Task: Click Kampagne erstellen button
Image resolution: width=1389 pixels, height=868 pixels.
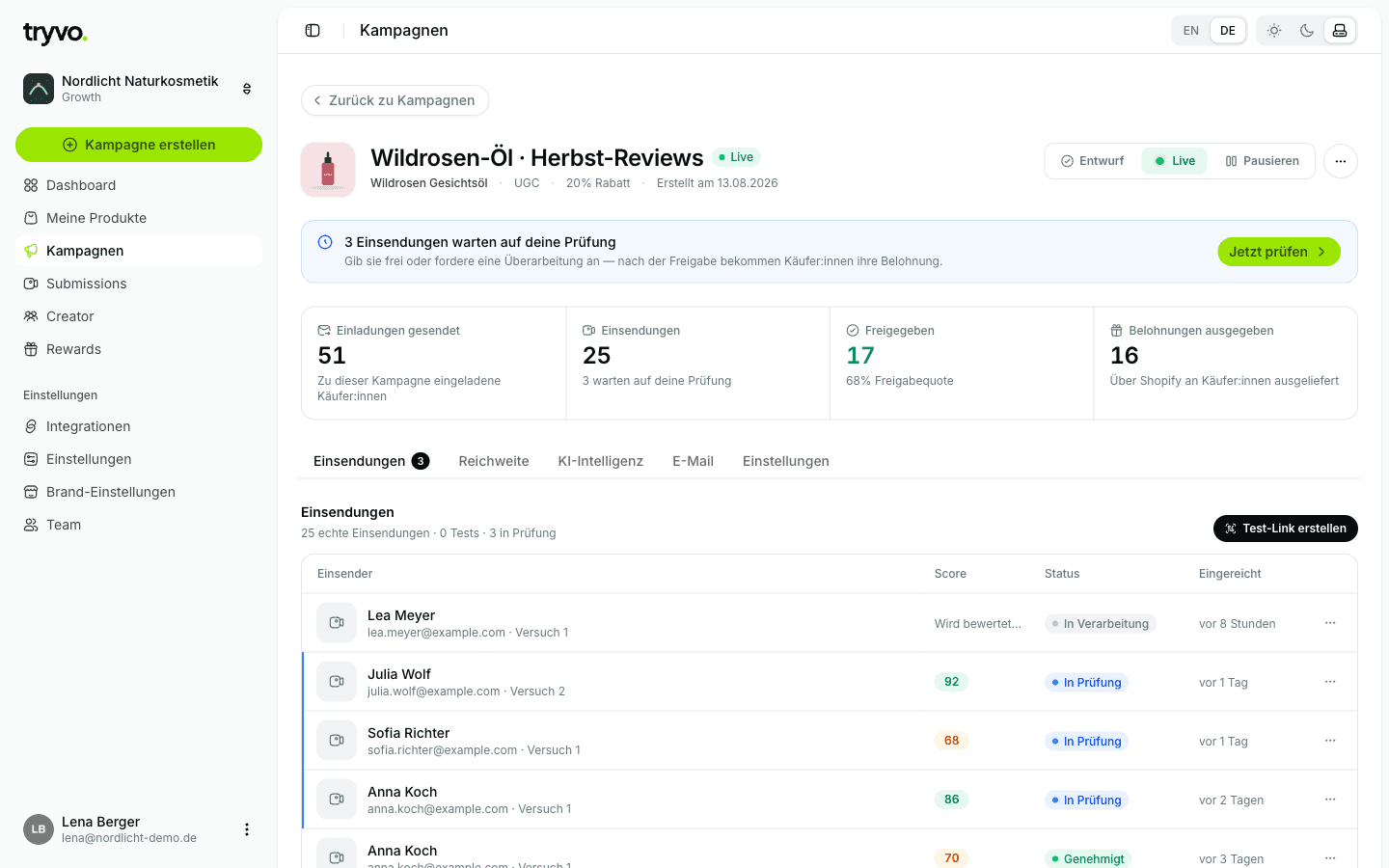Action: click(139, 145)
